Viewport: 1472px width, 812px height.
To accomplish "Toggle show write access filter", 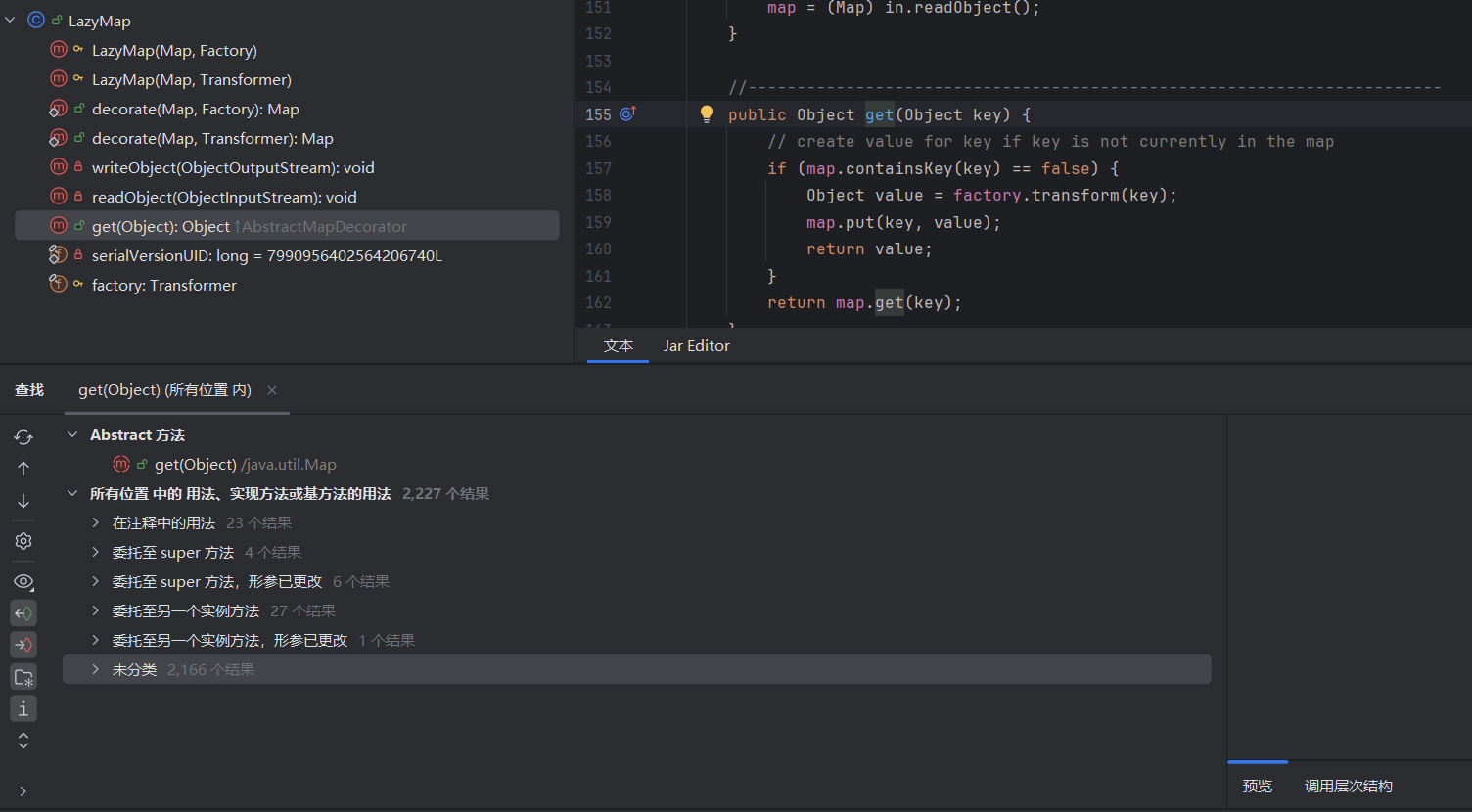I will (x=23, y=645).
